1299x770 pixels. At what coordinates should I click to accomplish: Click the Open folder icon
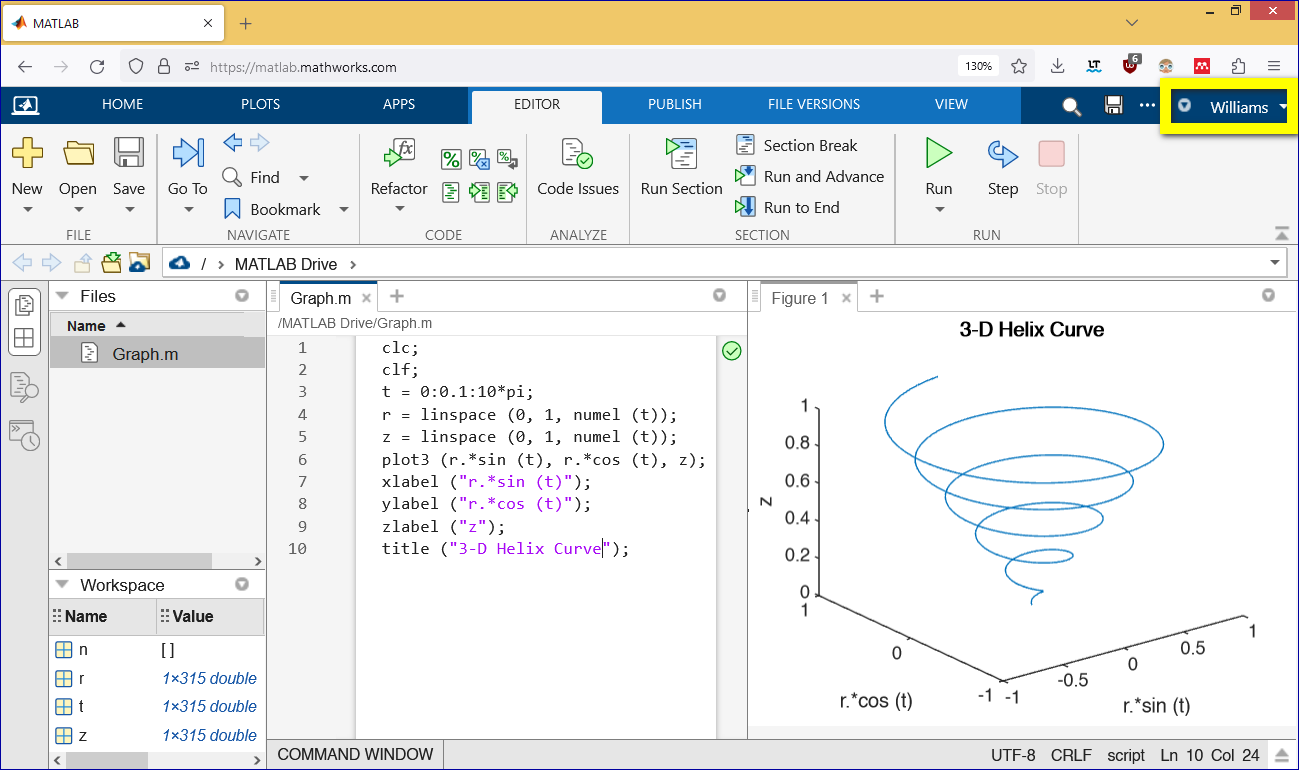[78, 153]
